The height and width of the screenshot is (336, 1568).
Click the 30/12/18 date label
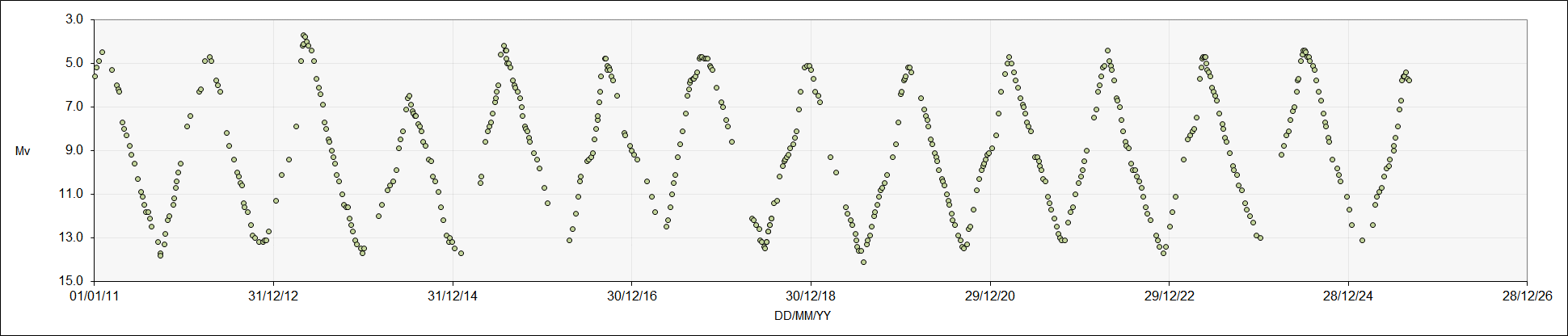(811, 296)
